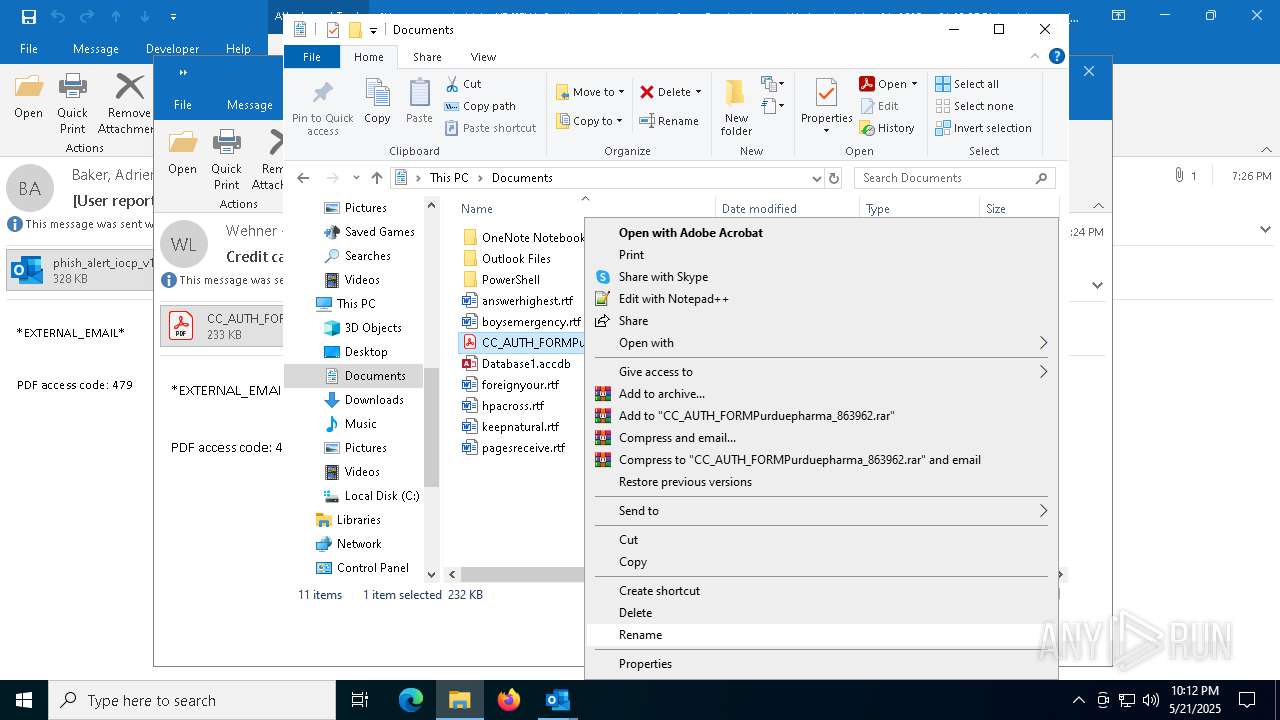Open Microsoft Edge from the taskbar

[411, 700]
